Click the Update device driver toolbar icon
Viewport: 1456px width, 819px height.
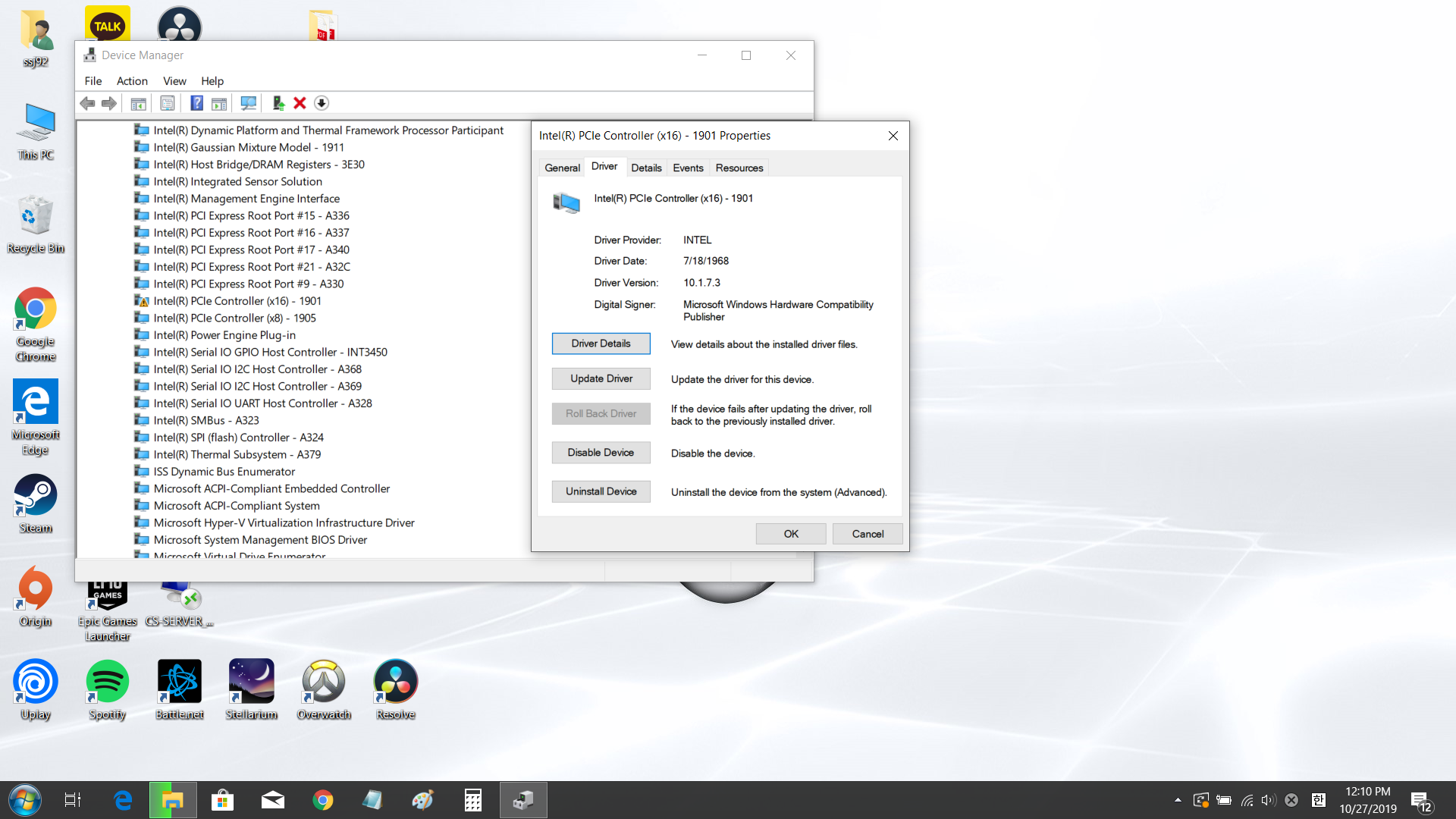[278, 103]
